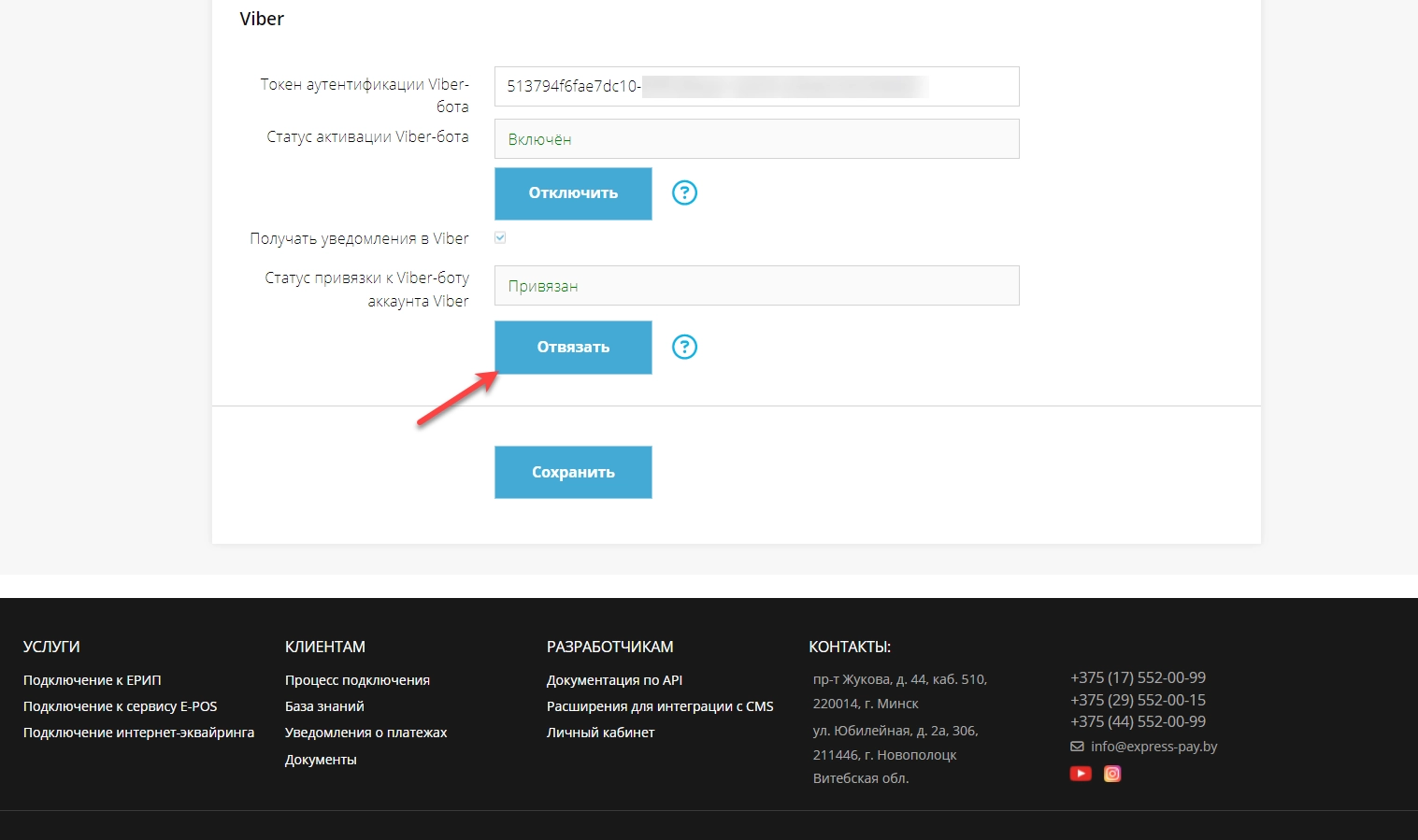Click the Отвязать button
Image resolution: width=1418 pixels, height=840 pixels.
(573, 348)
